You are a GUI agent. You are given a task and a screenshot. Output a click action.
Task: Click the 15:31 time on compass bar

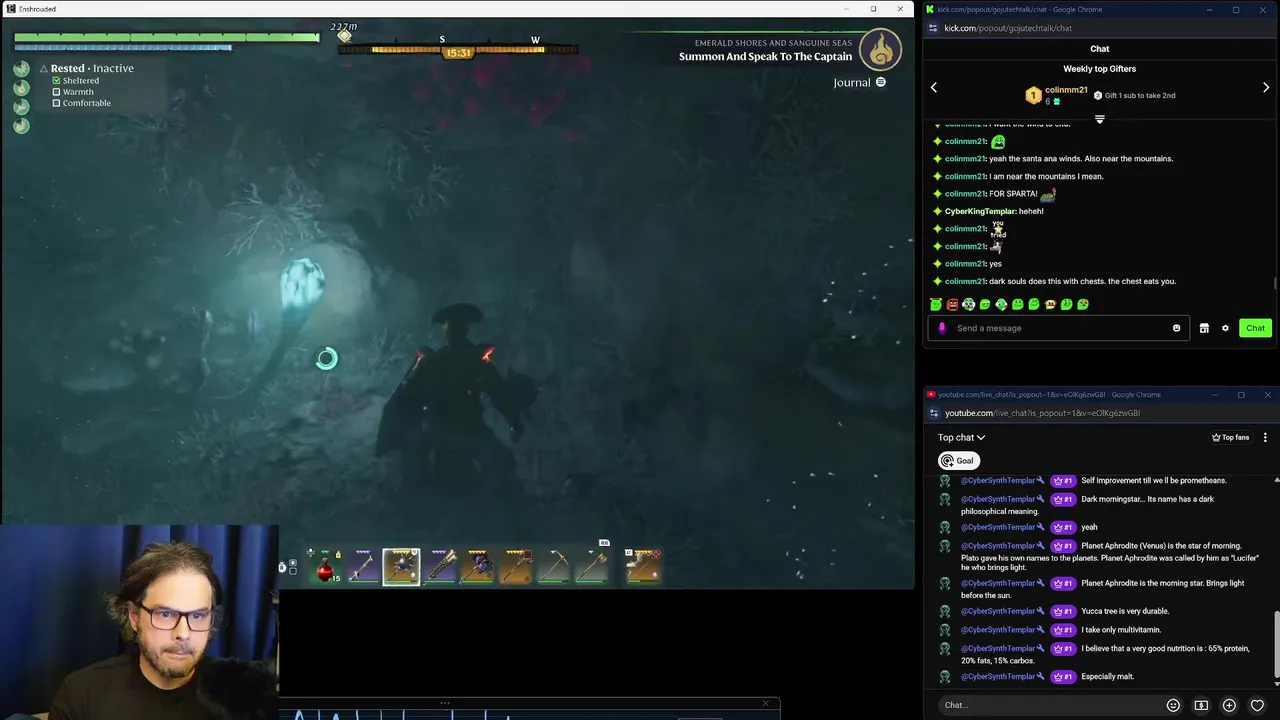pyautogui.click(x=458, y=53)
